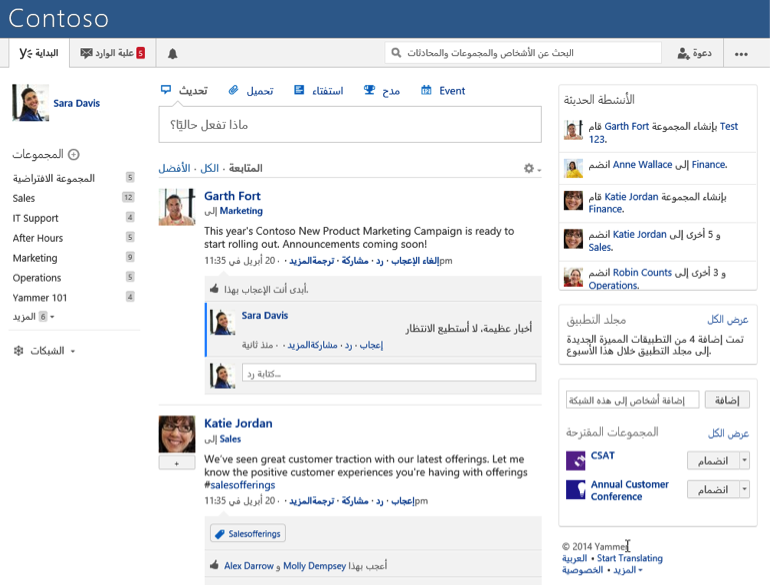The image size is (770, 586).
Task: Join Annual Customer Conference group
Action: [x=713, y=489]
